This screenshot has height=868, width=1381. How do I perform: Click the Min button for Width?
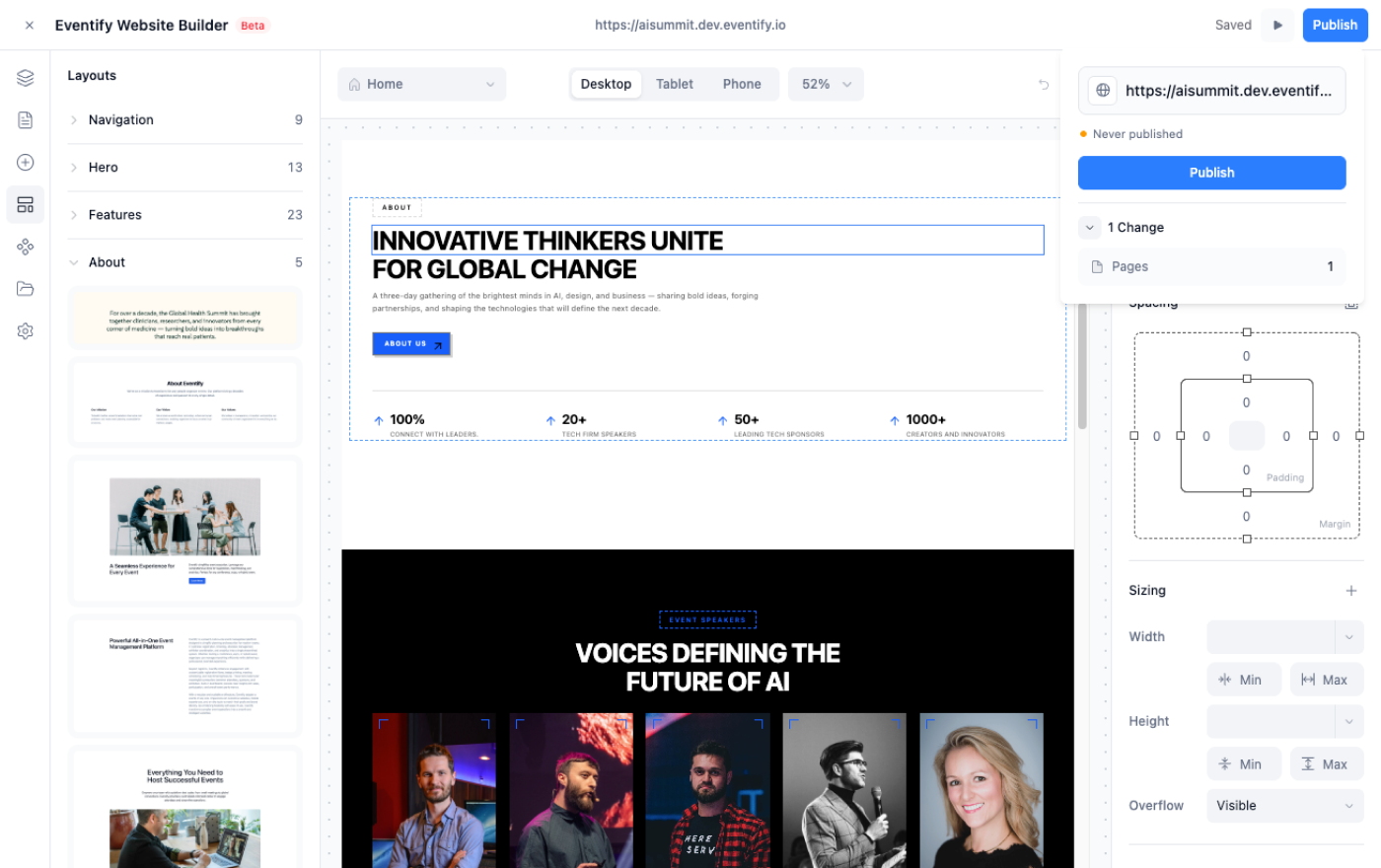coord(1244,680)
